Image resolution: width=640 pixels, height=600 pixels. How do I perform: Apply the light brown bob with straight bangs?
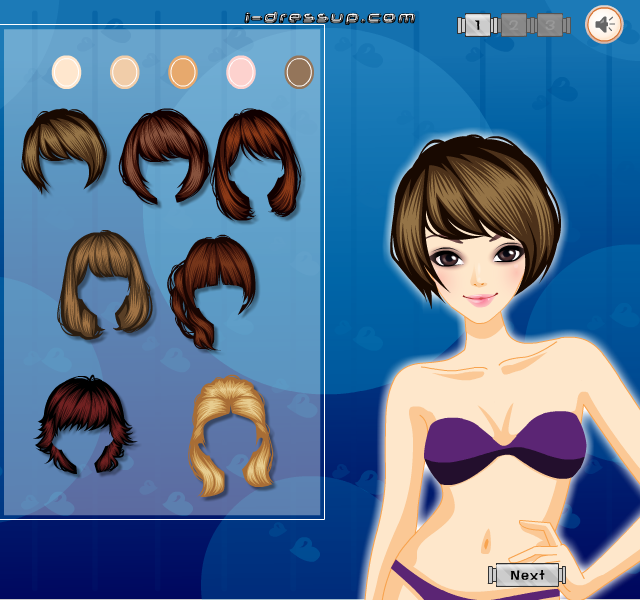point(105,285)
